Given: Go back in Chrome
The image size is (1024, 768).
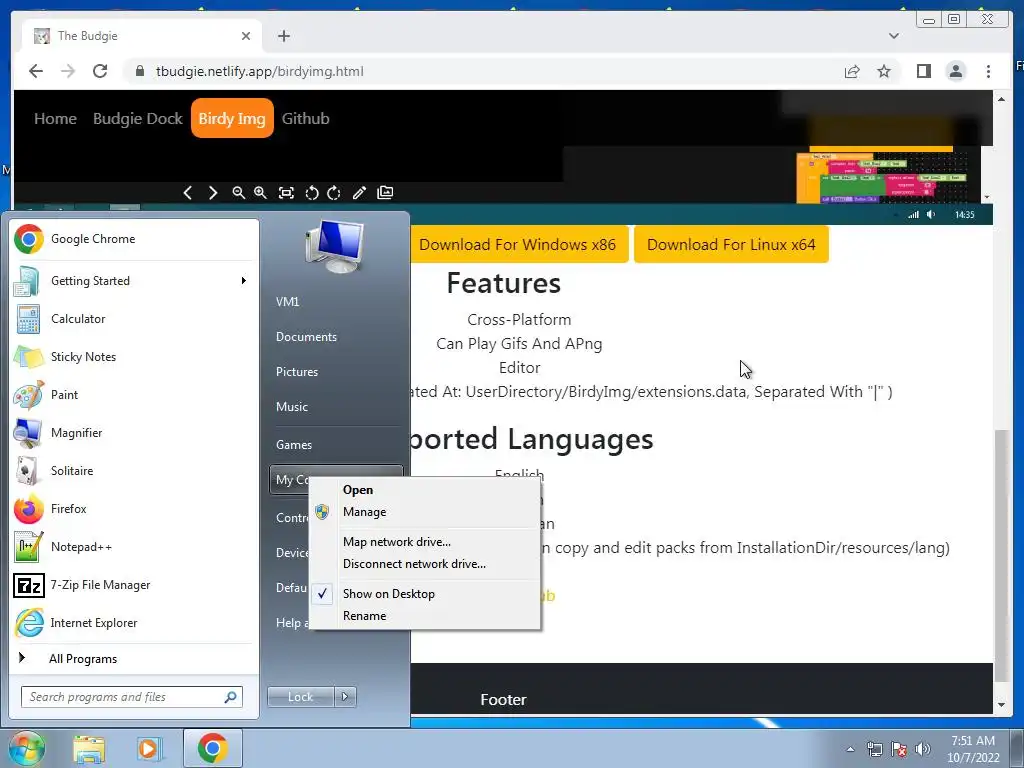Looking at the screenshot, I should [x=36, y=71].
